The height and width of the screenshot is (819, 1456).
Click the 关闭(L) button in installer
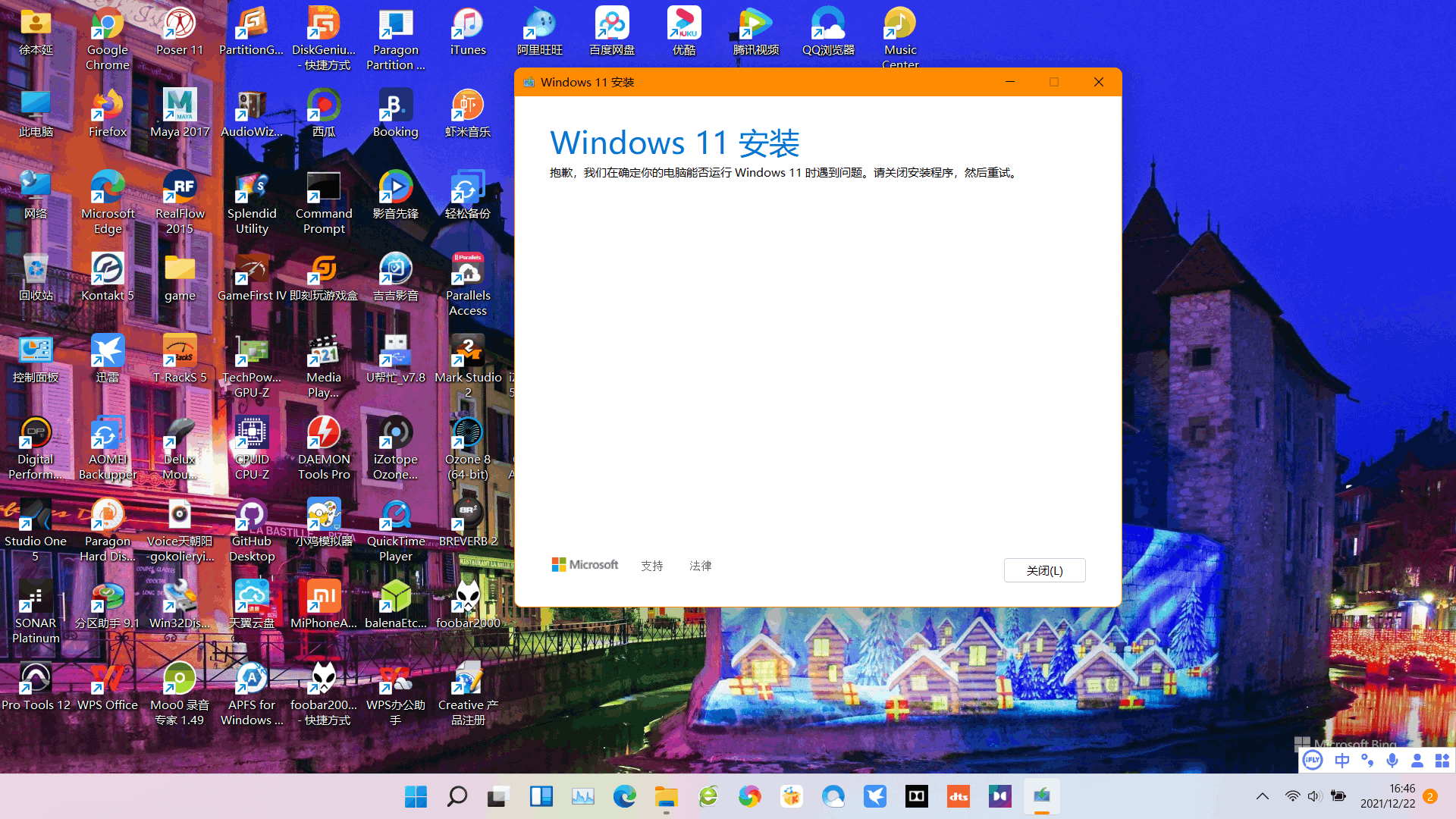pos(1044,570)
